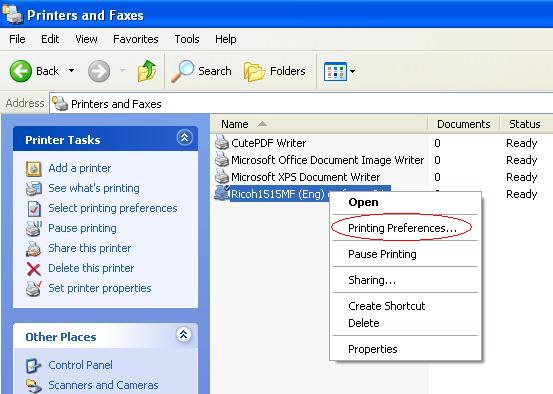Open the Forward history dropdown arrow
Image resolution: width=553 pixels, height=394 pixels.
(x=122, y=70)
